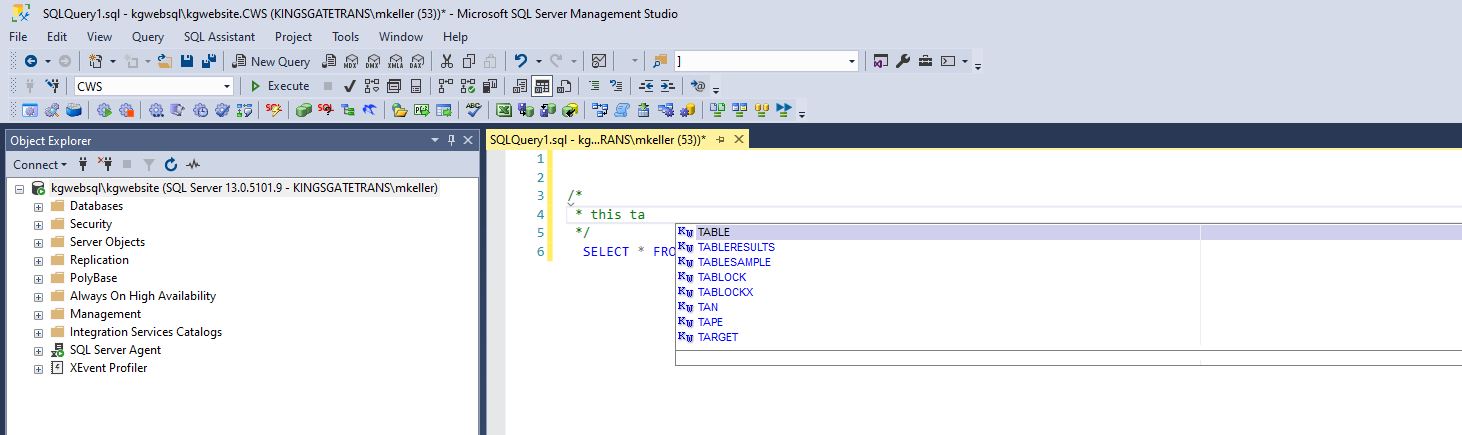The height and width of the screenshot is (435, 1462).
Task: Click the spell check ABC icon
Action: (474, 110)
